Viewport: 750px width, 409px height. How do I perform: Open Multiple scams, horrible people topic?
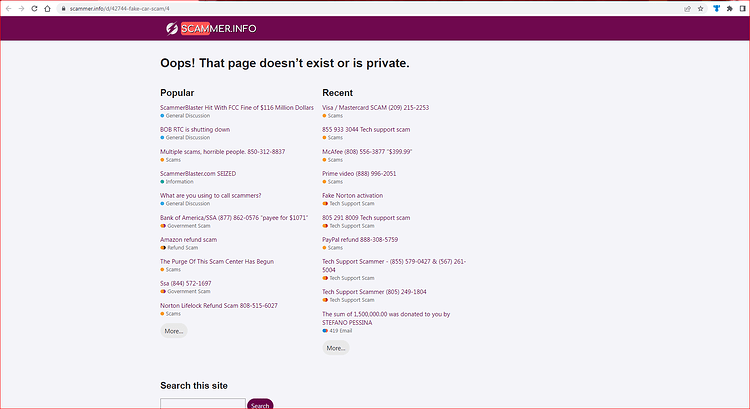pos(222,152)
